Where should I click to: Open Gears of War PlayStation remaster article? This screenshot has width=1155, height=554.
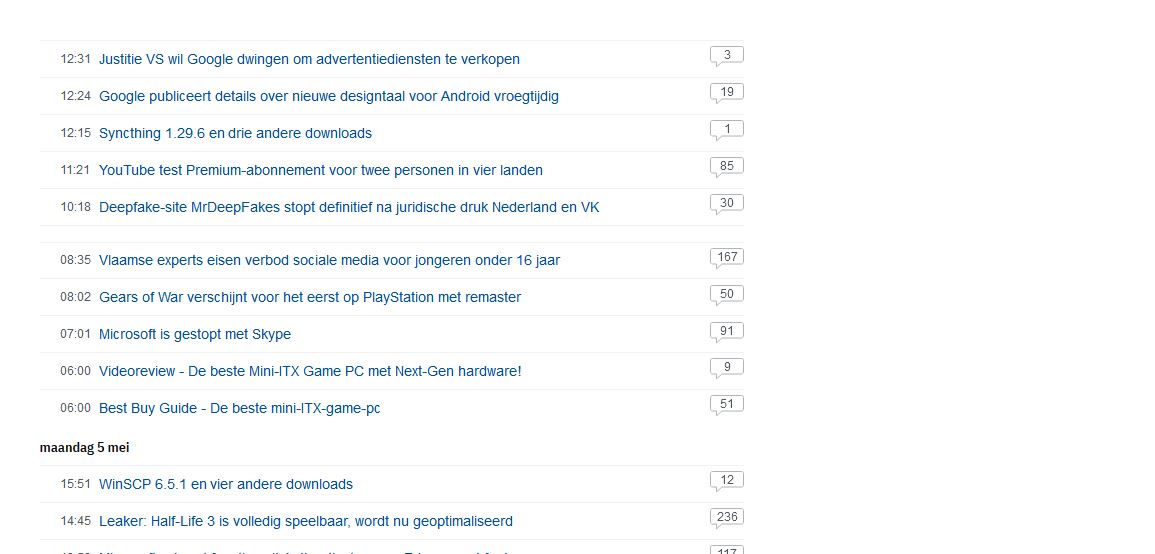point(309,298)
